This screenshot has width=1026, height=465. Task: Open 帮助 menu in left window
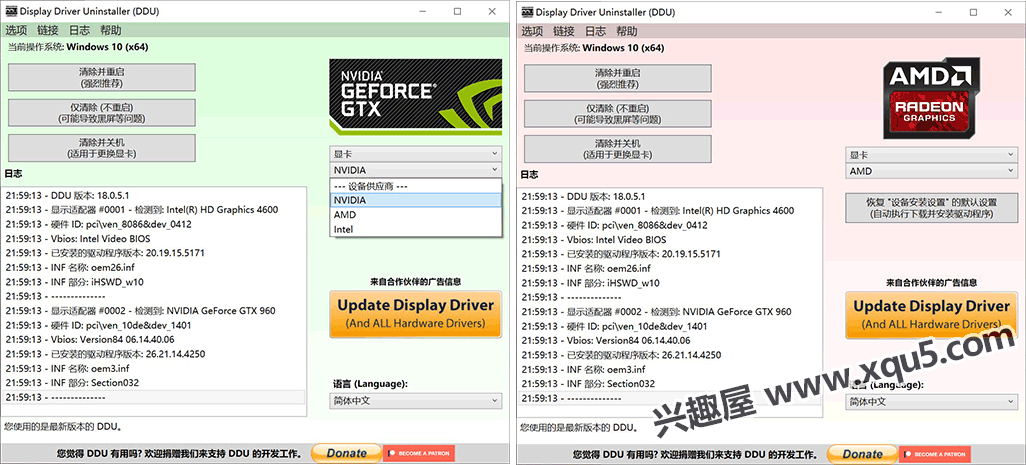point(111,30)
